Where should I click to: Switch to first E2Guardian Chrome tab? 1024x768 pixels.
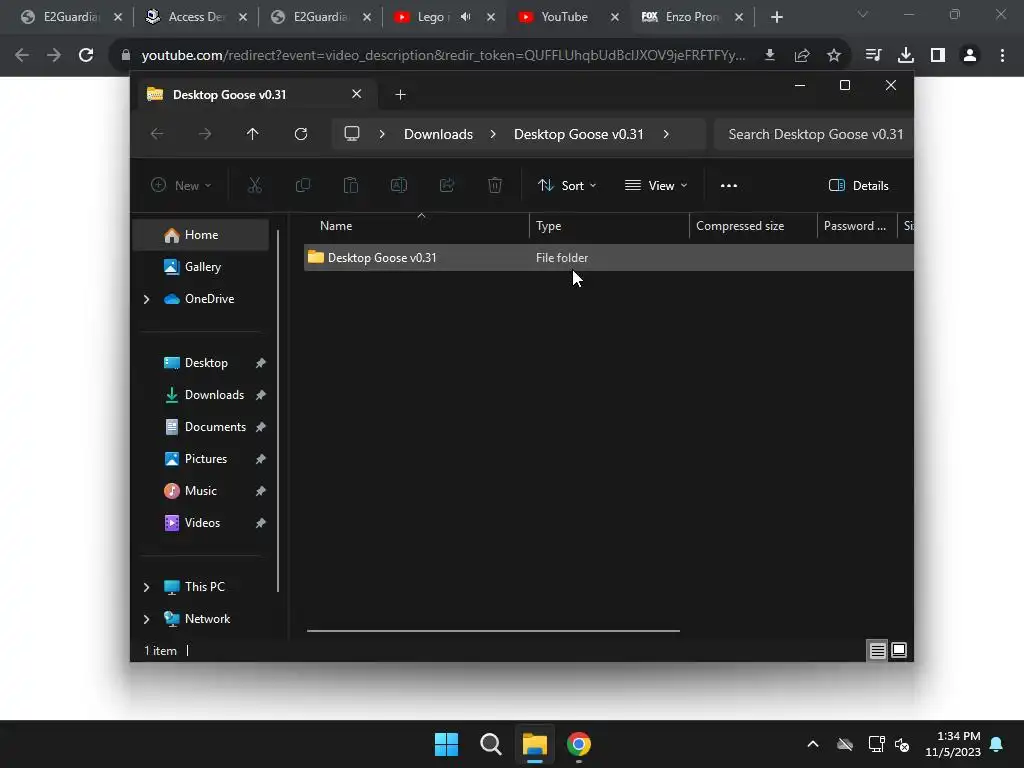pos(71,17)
